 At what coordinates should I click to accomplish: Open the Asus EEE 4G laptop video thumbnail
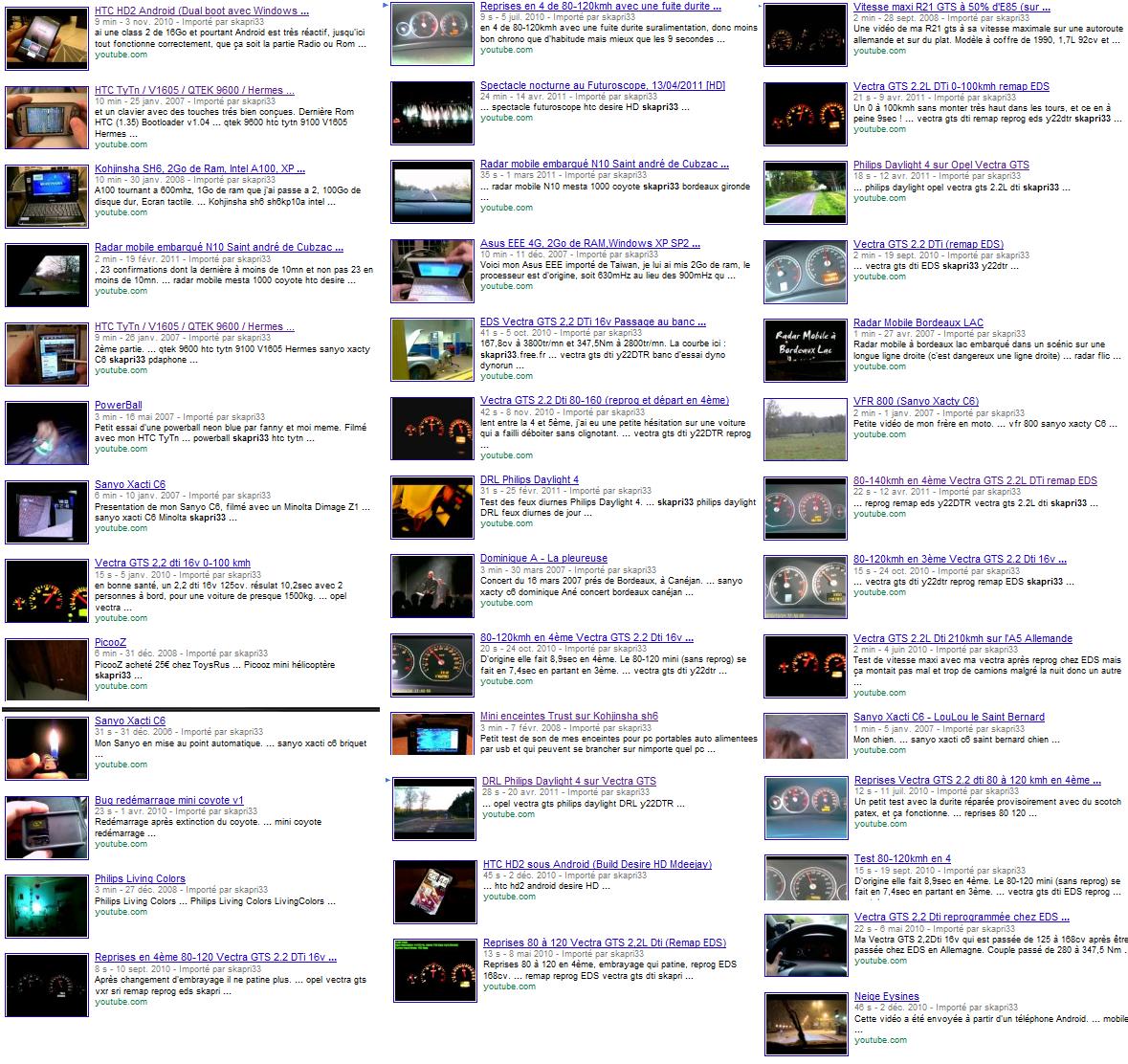[432, 271]
